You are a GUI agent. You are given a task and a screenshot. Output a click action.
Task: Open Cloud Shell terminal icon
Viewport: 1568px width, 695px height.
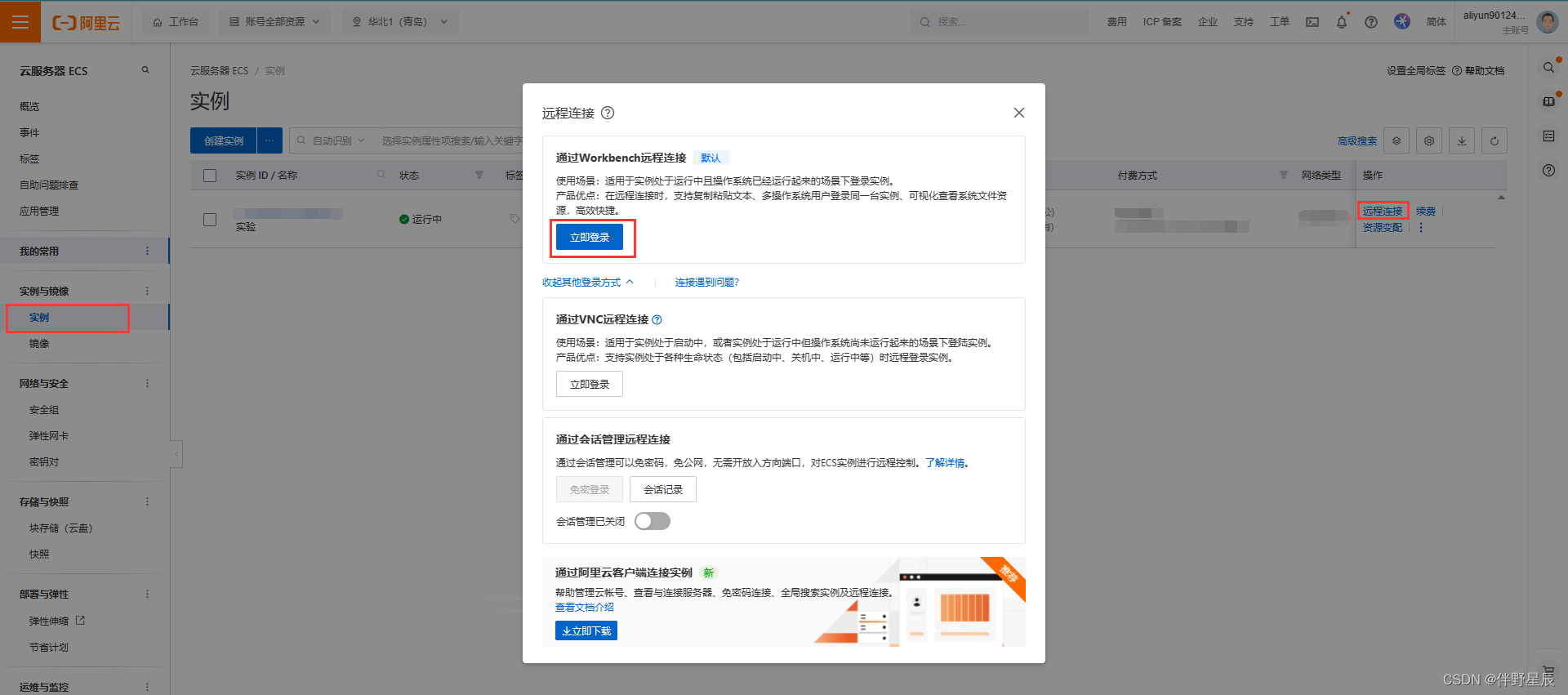[x=1312, y=22]
